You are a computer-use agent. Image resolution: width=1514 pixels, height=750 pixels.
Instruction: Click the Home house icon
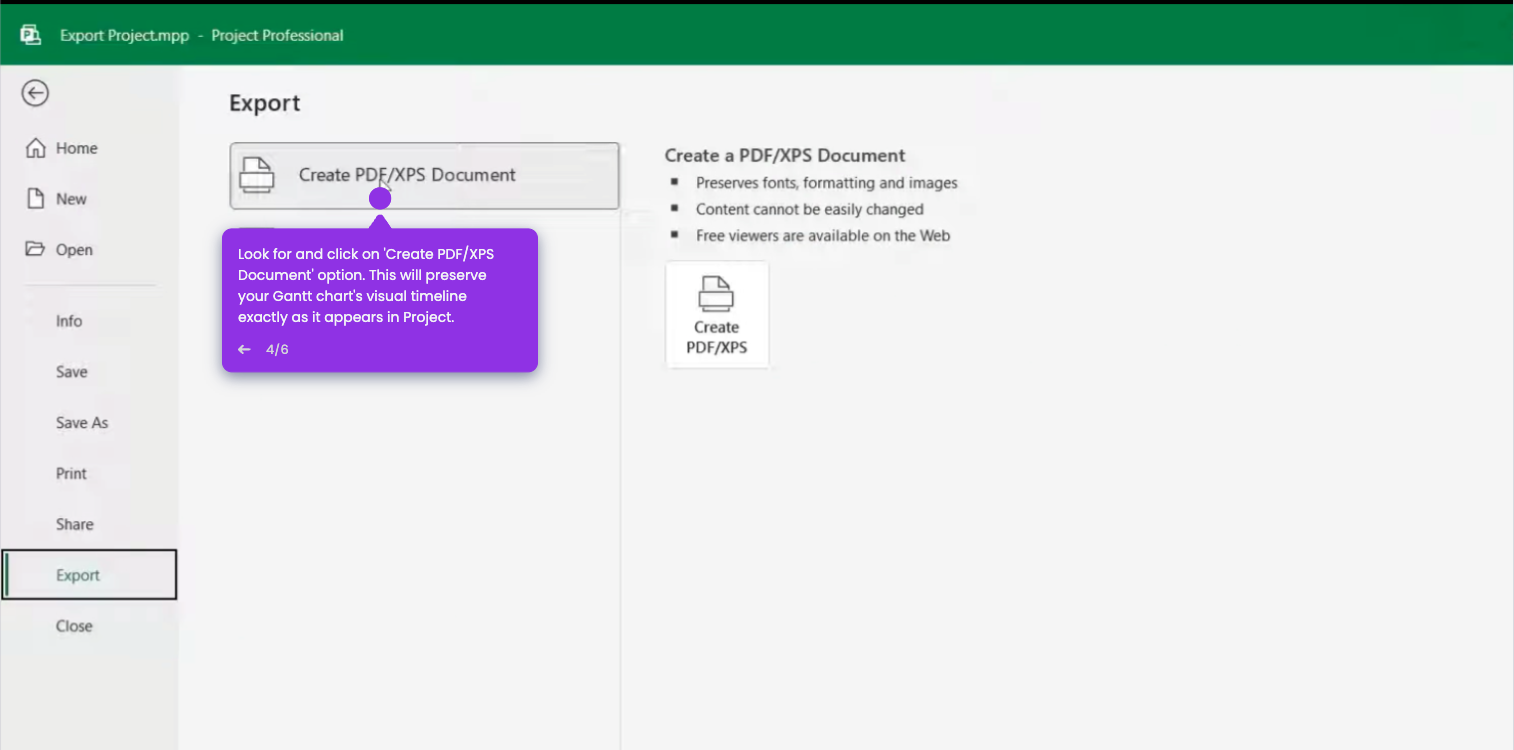click(35, 148)
